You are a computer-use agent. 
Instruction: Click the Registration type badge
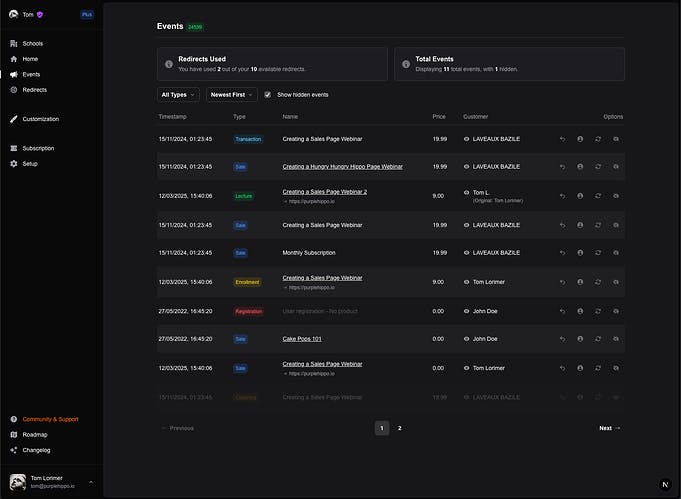[248, 311]
